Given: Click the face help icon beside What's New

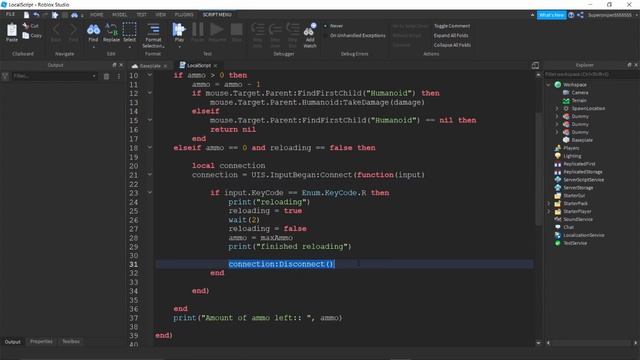Looking at the screenshot, I should [571, 15].
